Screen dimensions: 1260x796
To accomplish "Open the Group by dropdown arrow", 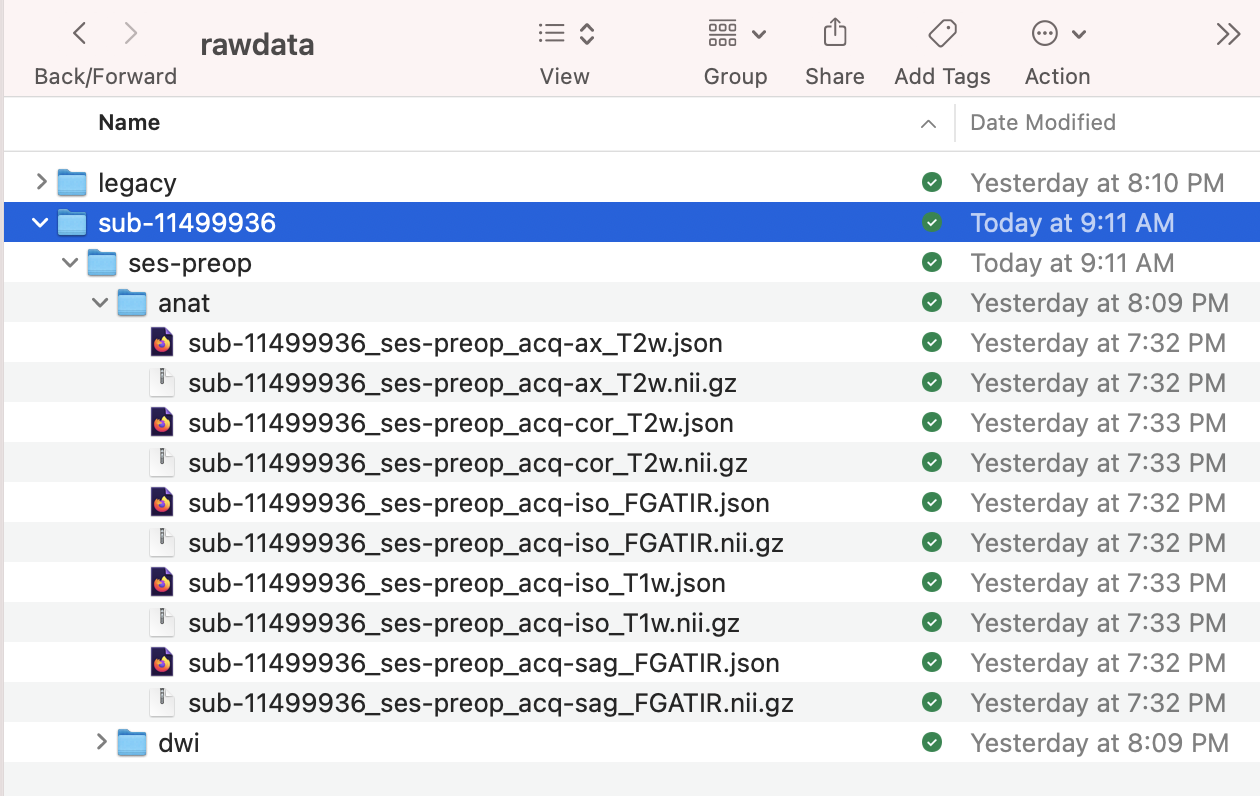I will coord(758,33).
